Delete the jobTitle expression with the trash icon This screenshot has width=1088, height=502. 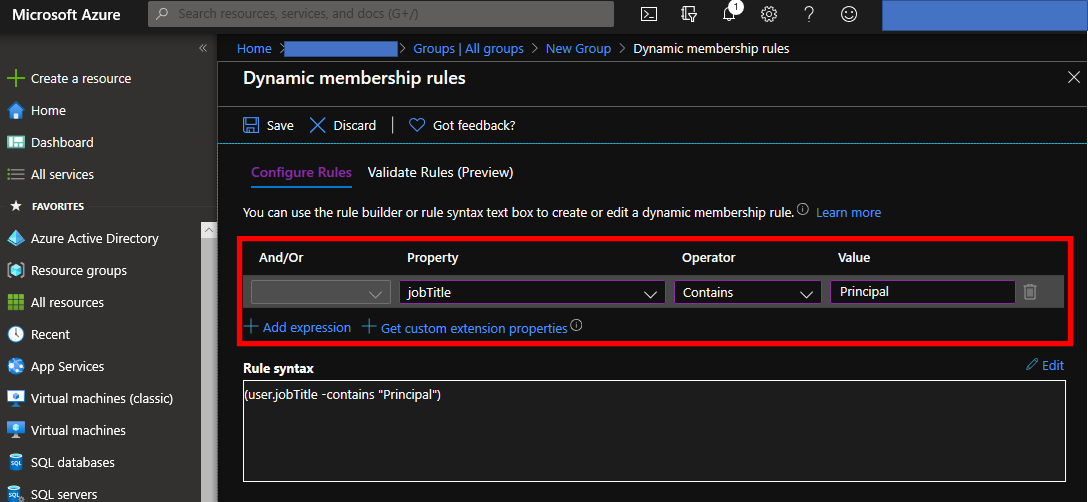pos(1030,292)
